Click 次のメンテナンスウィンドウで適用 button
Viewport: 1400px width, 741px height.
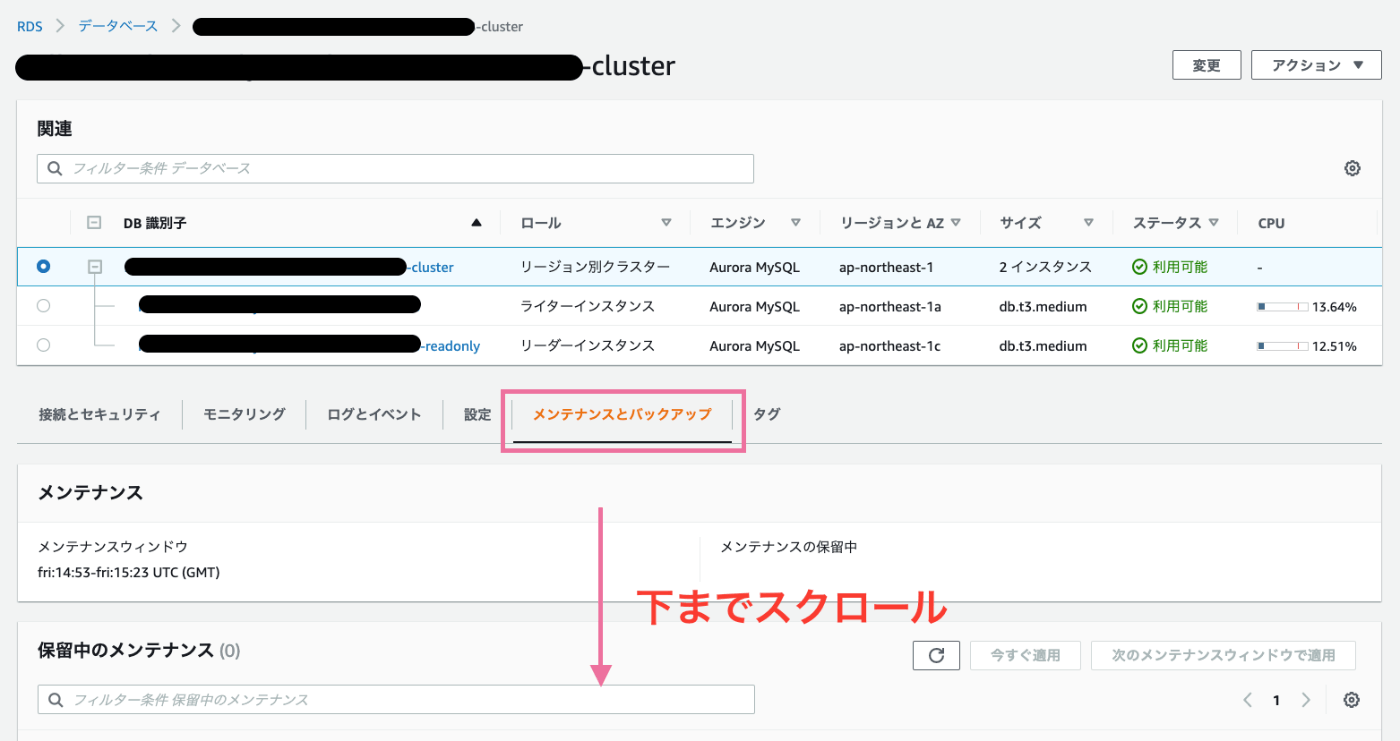point(1224,656)
